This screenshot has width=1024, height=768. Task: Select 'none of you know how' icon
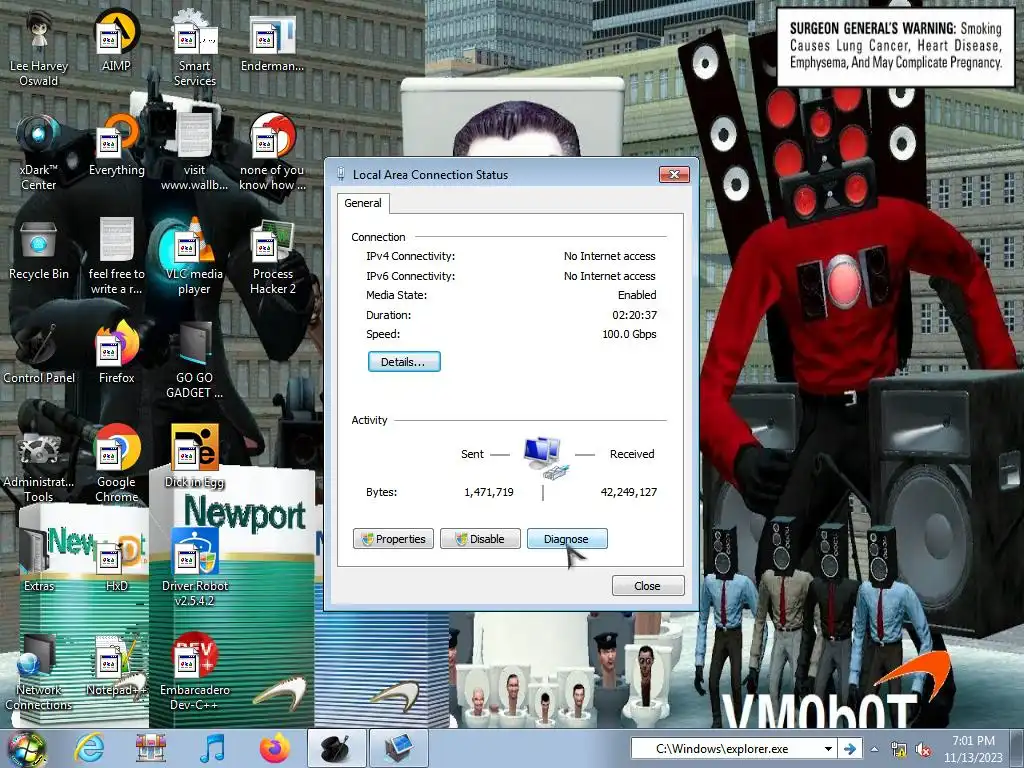click(x=272, y=153)
